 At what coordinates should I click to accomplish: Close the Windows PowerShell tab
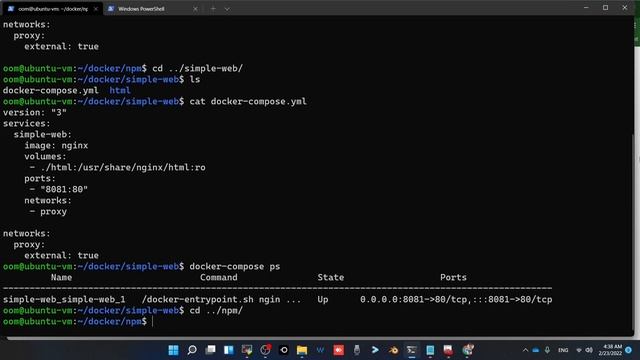195,9
